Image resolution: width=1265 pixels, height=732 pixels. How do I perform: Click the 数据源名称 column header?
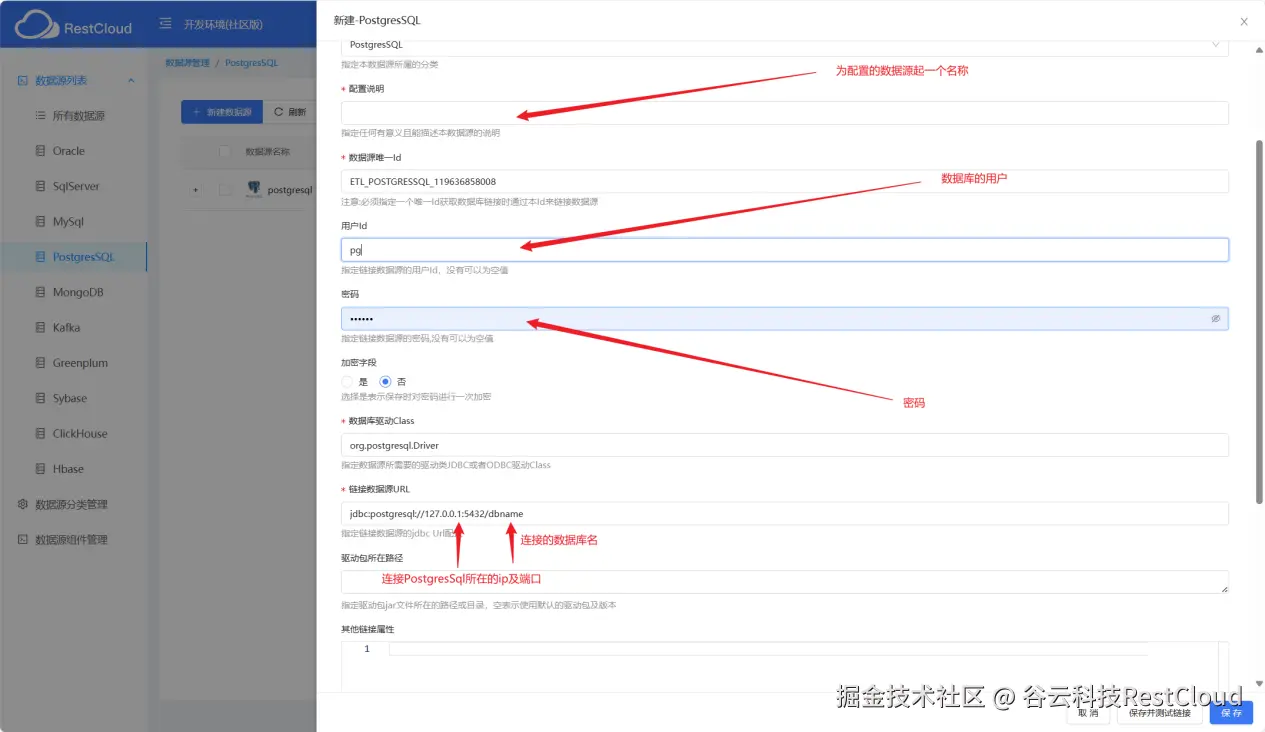268,152
